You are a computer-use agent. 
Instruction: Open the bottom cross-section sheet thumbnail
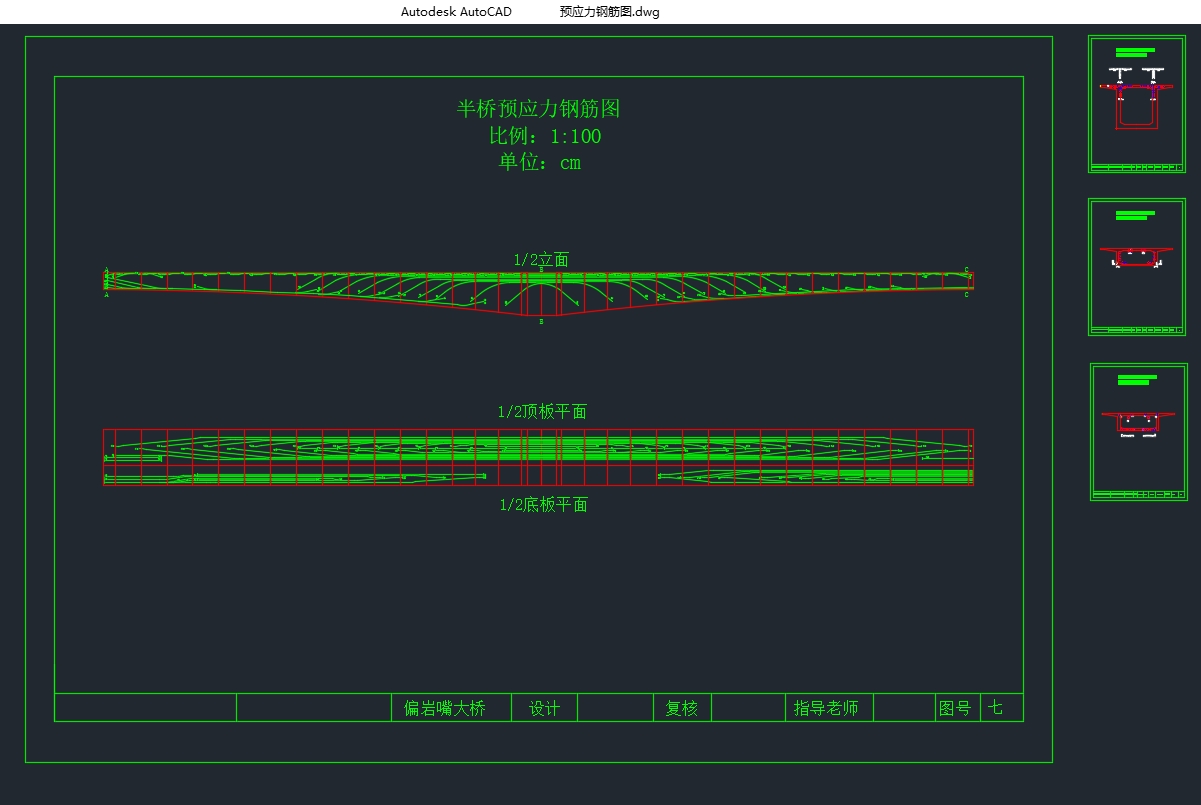coord(1138,432)
